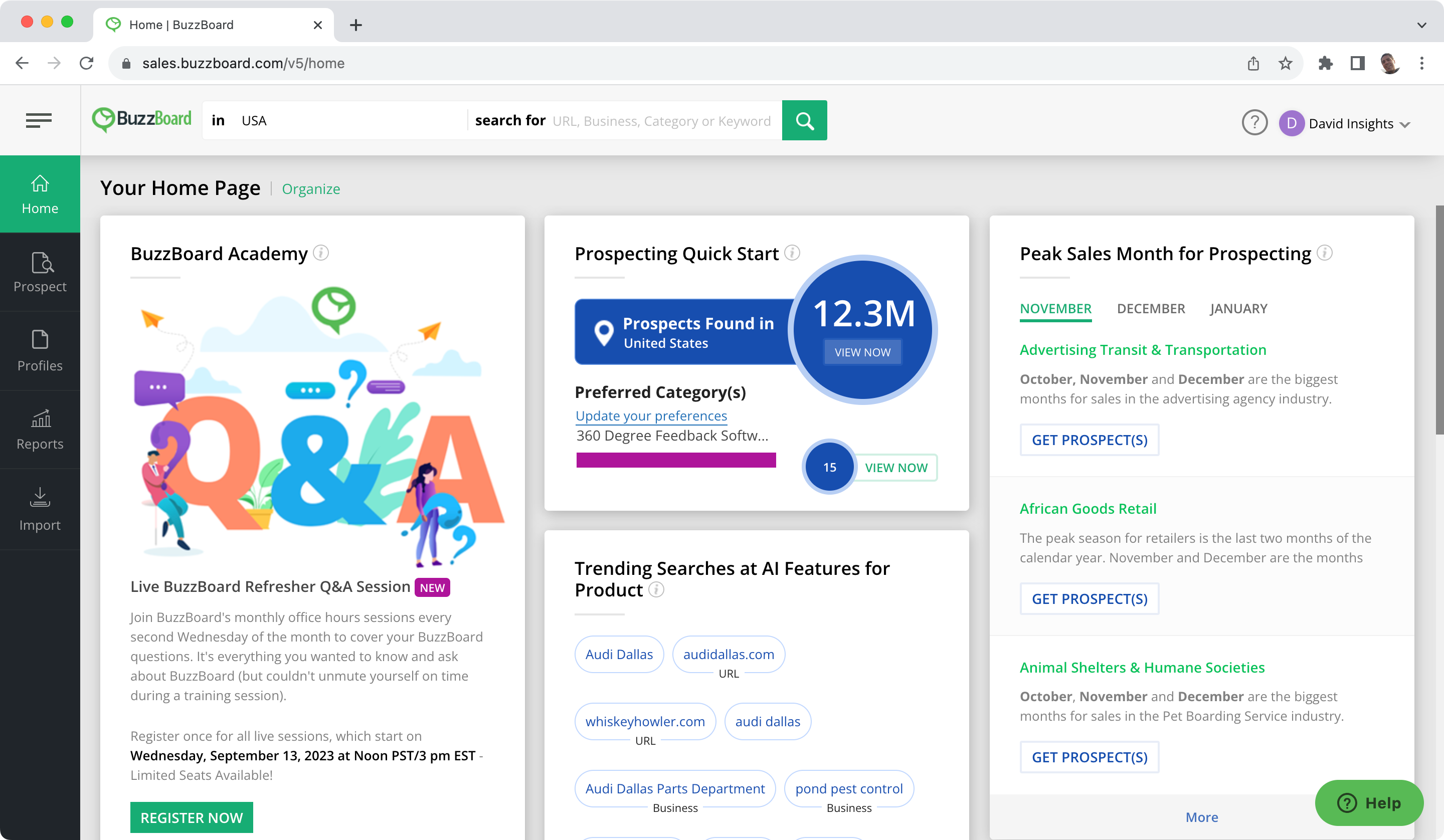Click the browser address bar URL
Screen dimensions: 1444x840
(x=244, y=63)
